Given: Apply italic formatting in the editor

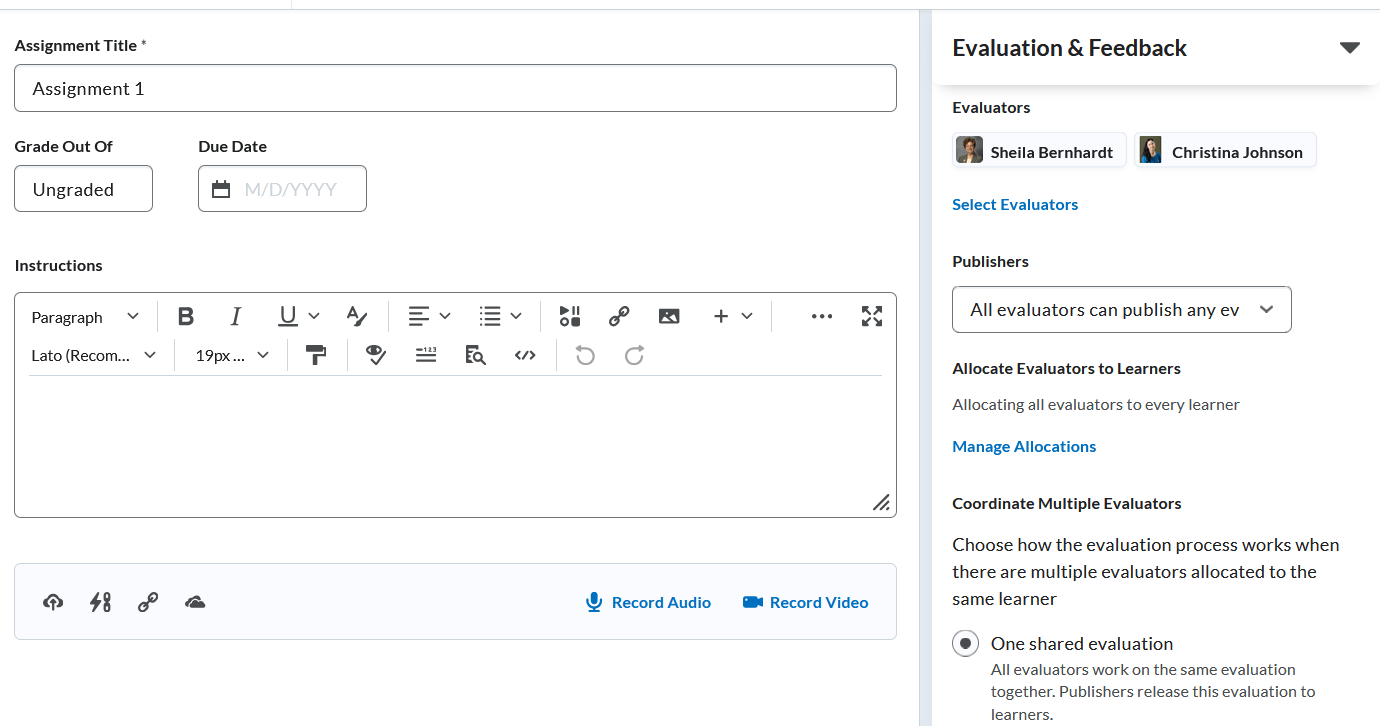Looking at the screenshot, I should click(236, 317).
